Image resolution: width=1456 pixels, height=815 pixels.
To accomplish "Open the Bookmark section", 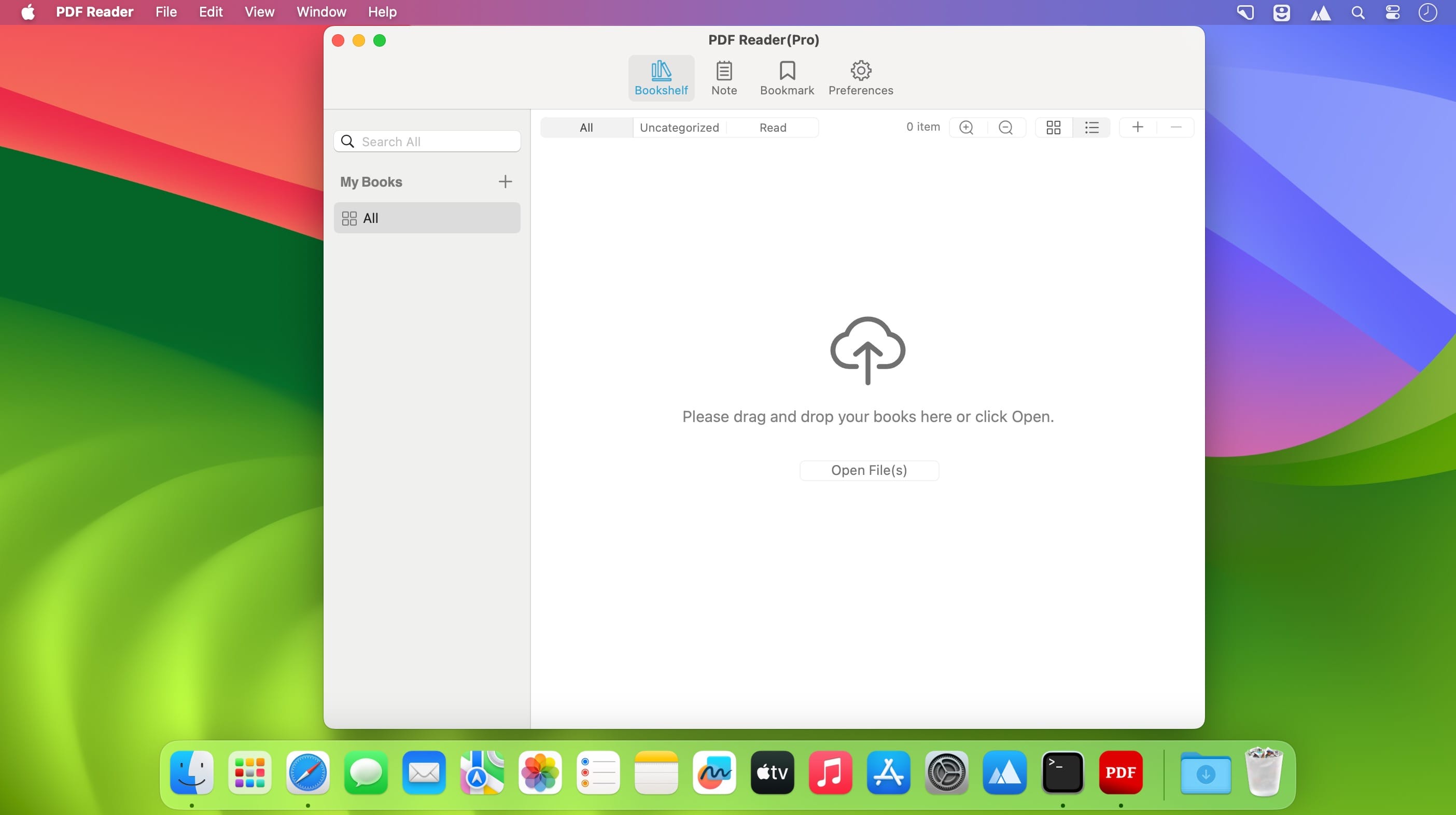I will click(787, 78).
